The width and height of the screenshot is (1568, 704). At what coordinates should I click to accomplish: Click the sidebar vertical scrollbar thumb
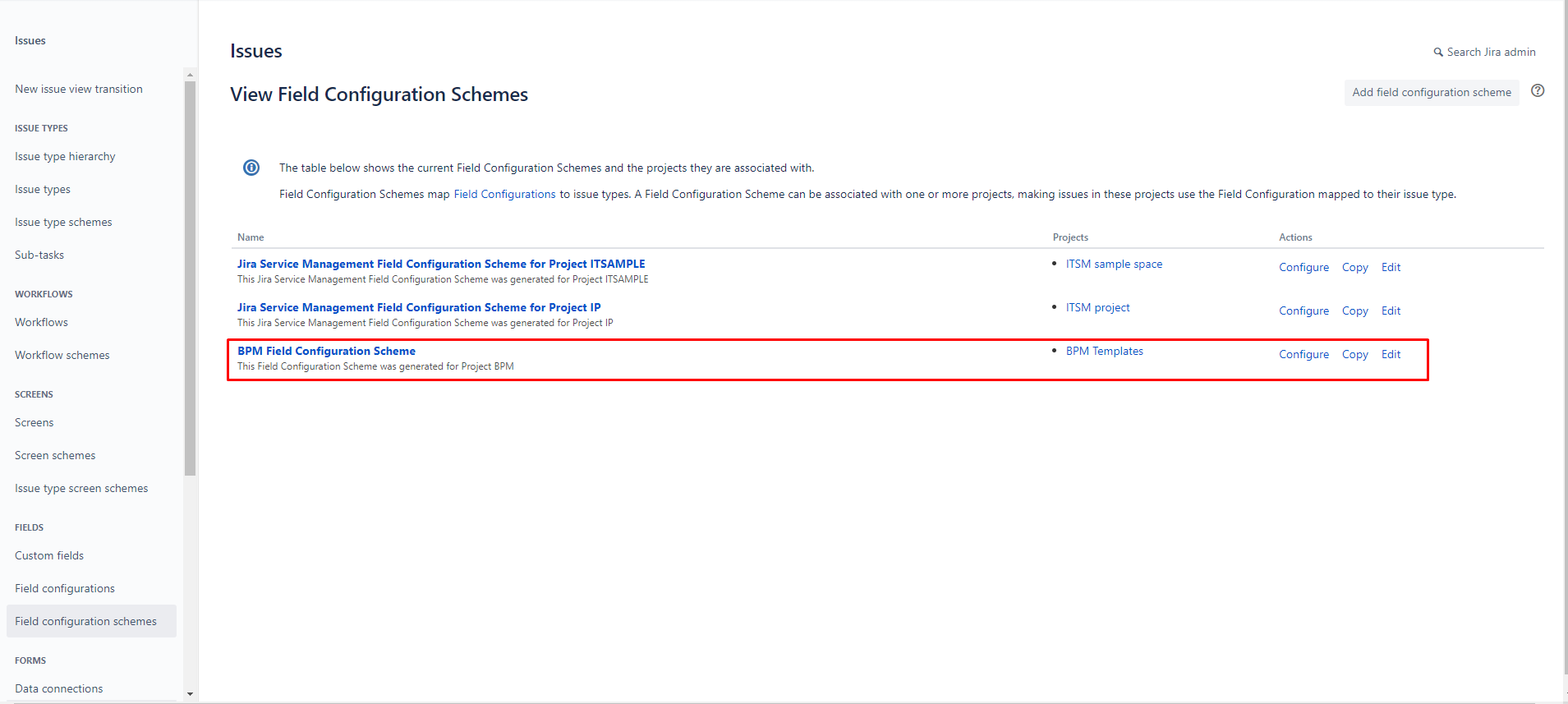tap(190, 279)
